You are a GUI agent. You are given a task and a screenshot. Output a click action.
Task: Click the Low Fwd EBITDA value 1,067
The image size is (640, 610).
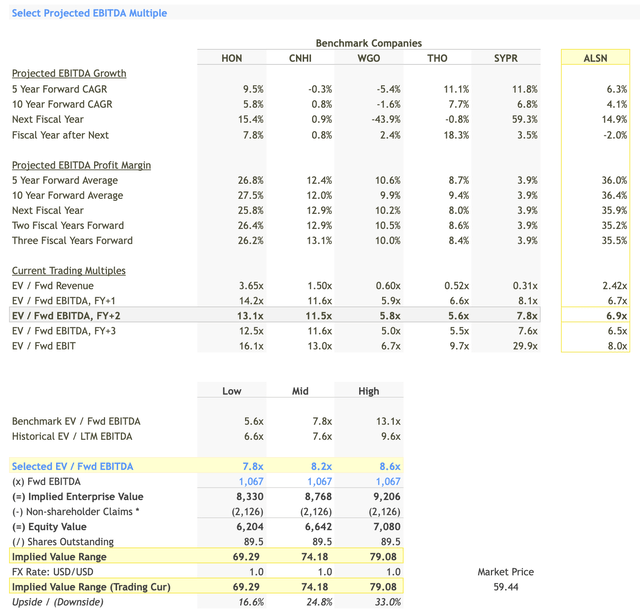pyautogui.click(x=251, y=482)
